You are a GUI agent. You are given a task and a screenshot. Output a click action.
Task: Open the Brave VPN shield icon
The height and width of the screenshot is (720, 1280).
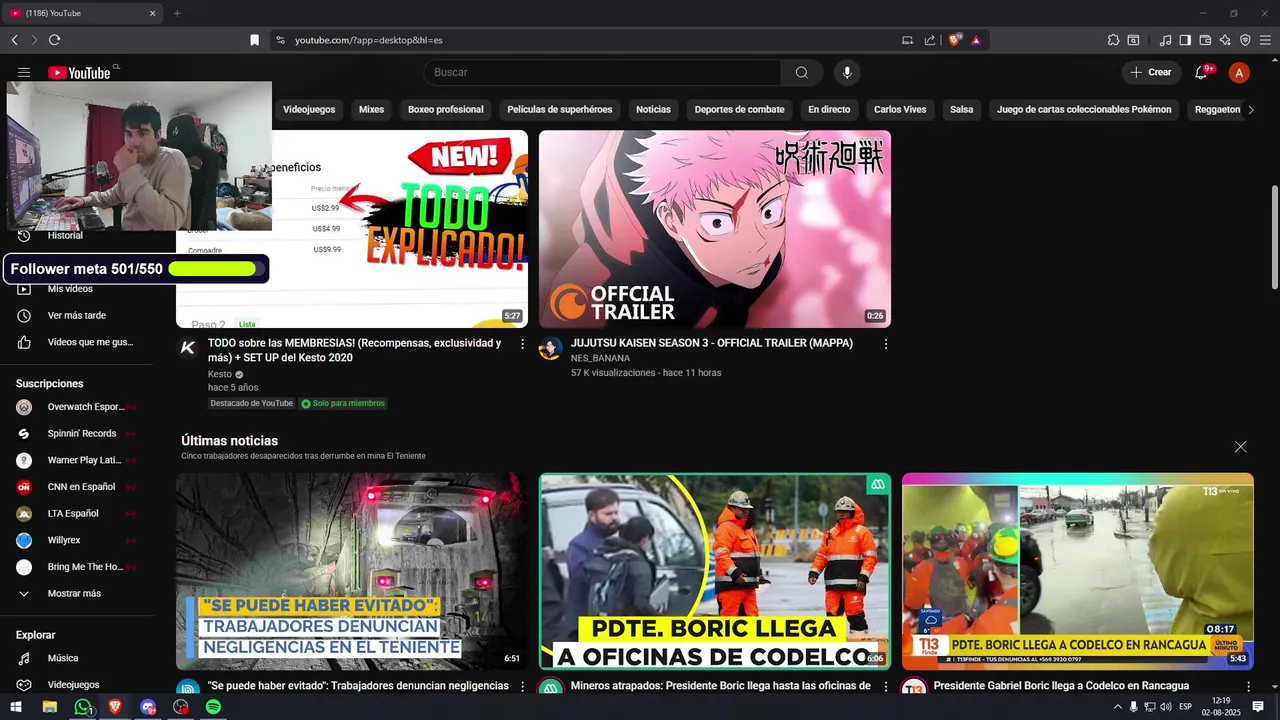pos(1245,40)
